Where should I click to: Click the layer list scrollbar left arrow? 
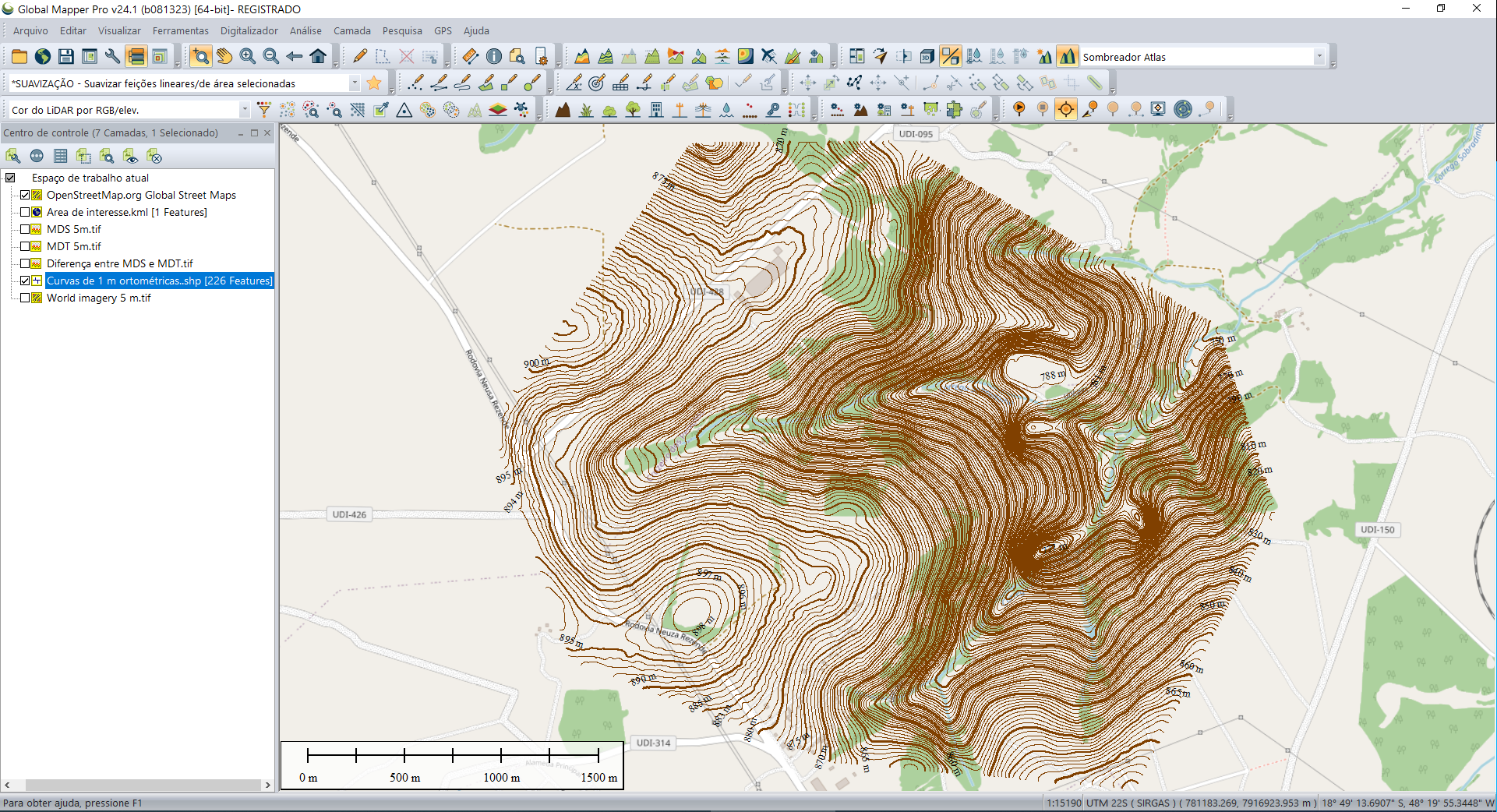tap(7, 785)
